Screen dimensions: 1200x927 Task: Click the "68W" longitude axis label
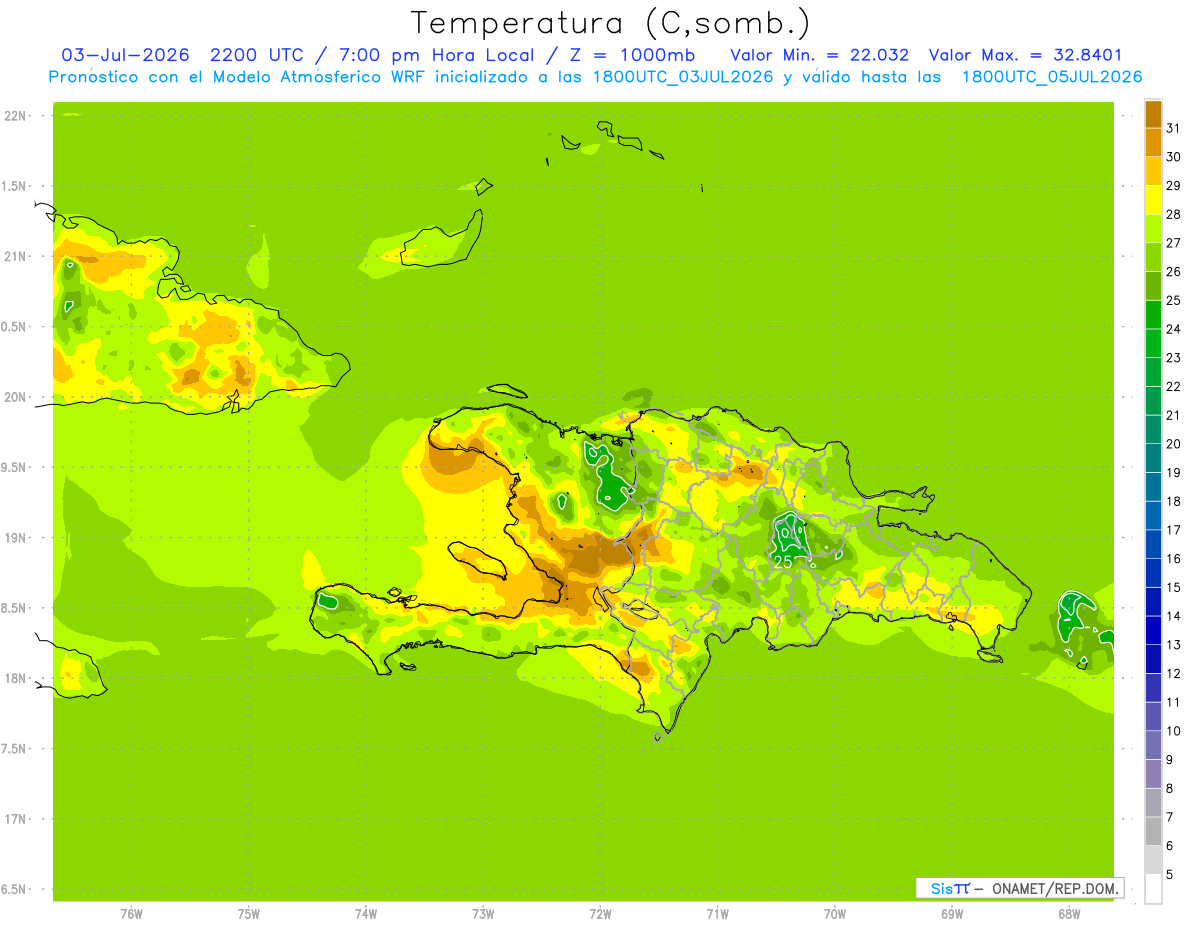(1069, 915)
